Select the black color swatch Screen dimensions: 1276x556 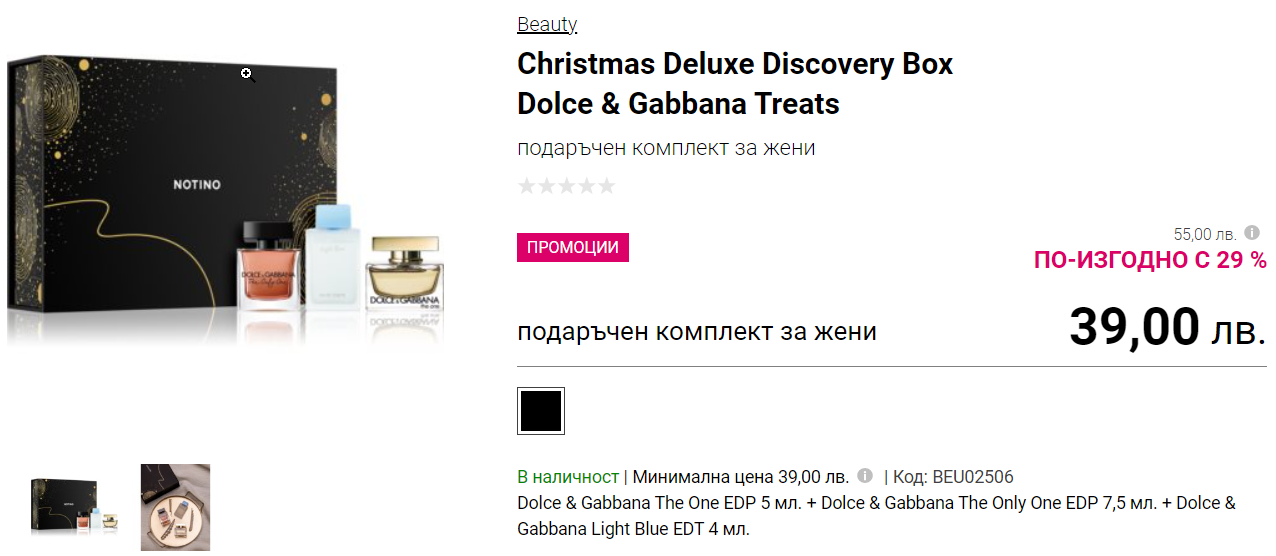[541, 411]
